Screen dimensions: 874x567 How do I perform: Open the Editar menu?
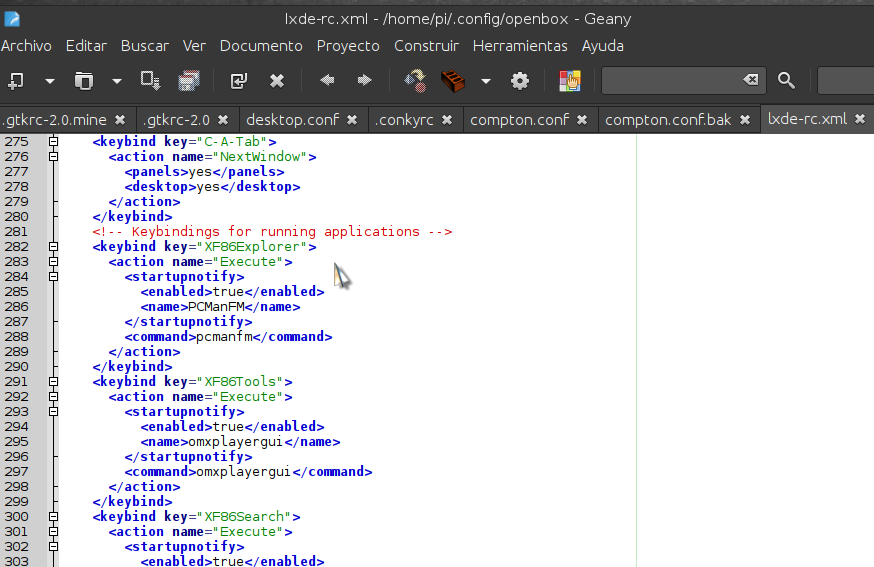pos(86,46)
